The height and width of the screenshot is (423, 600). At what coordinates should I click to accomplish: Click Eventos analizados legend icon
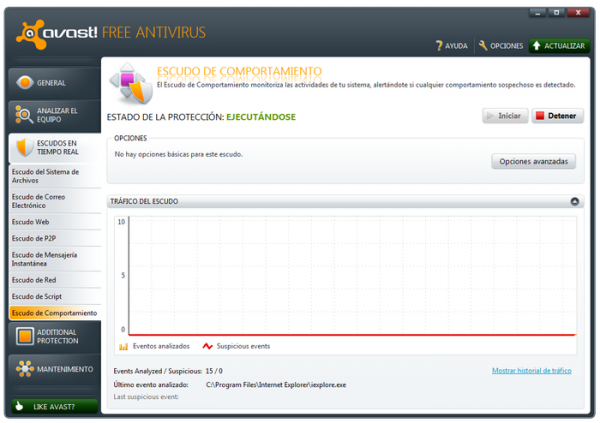tap(123, 346)
